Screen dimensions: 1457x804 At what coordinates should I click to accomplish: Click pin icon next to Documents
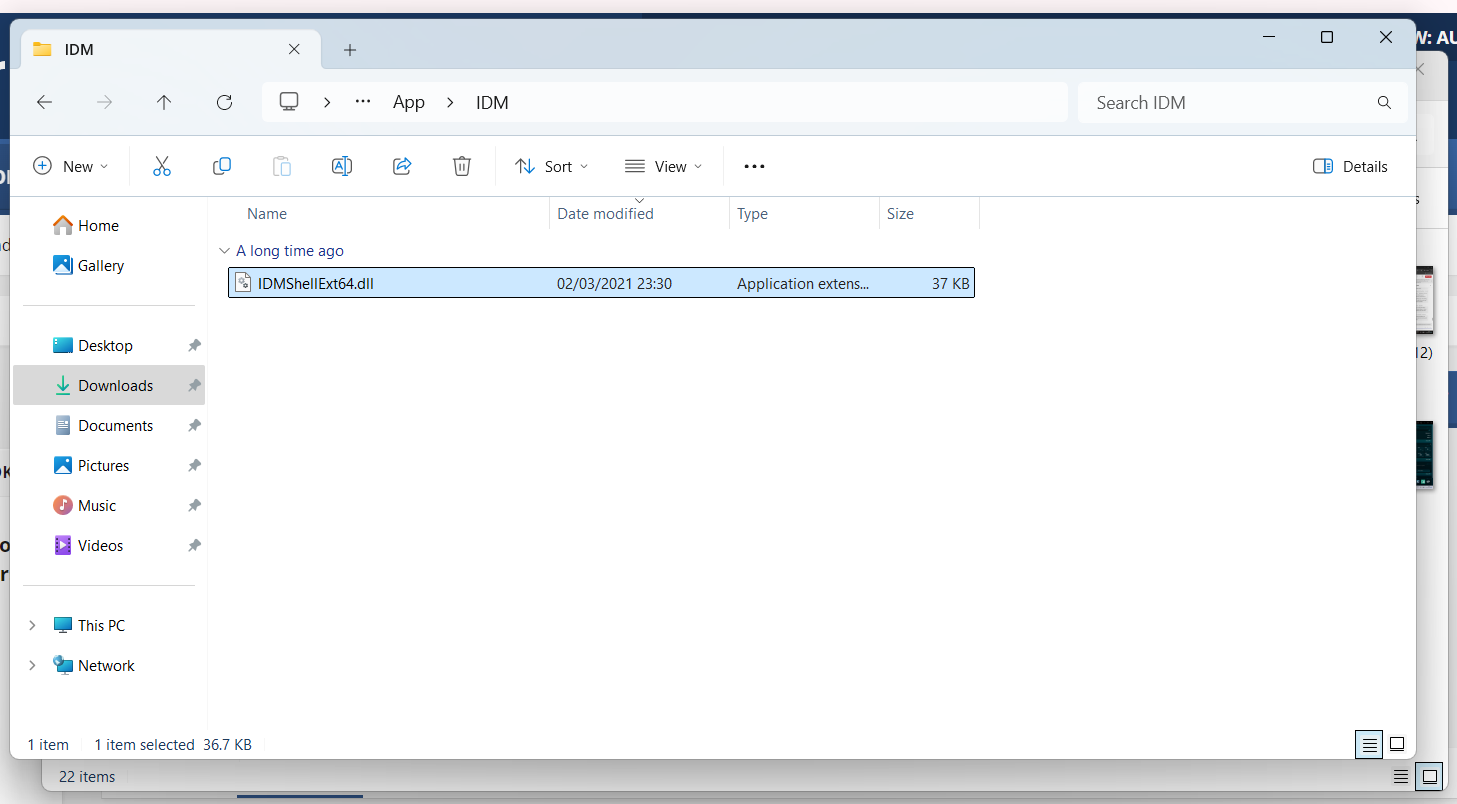(x=194, y=426)
